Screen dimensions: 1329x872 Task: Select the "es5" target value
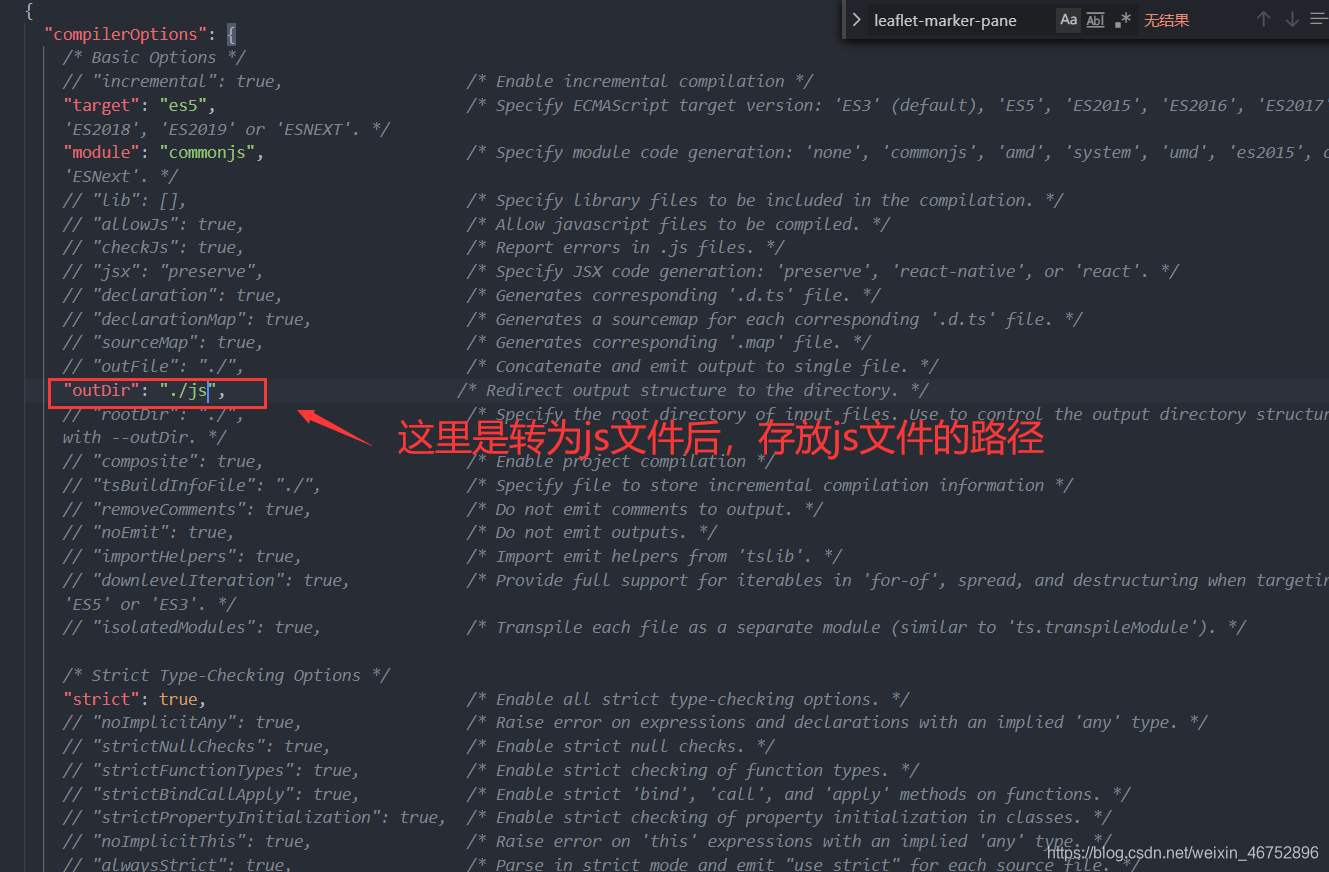[x=183, y=105]
